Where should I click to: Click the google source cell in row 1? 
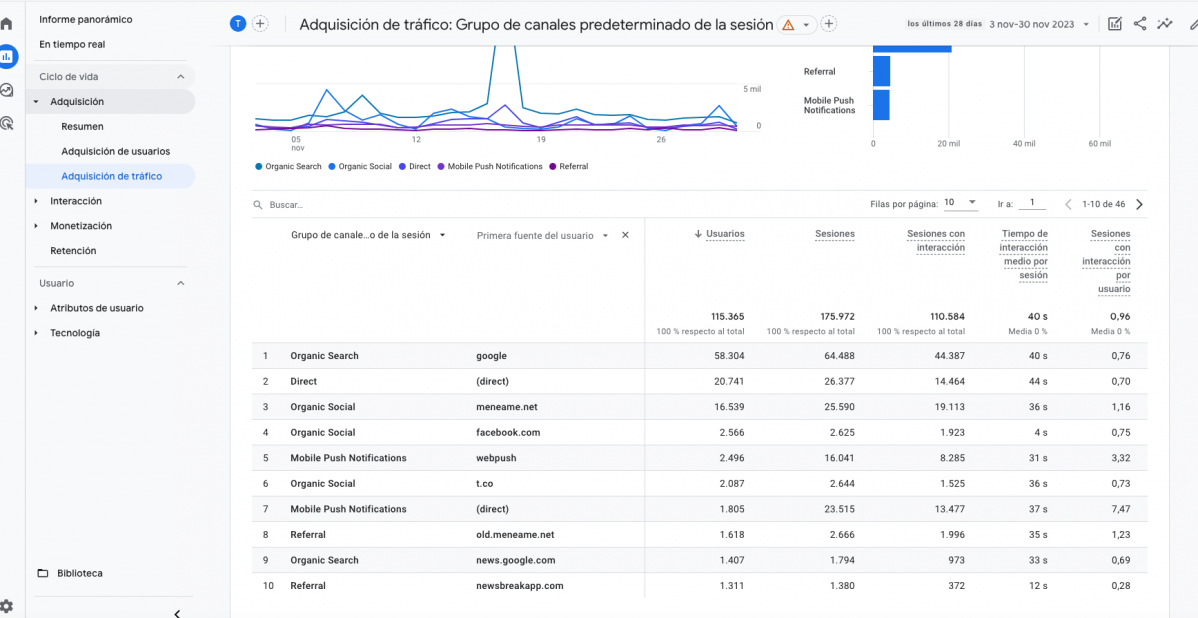[x=491, y=356]
